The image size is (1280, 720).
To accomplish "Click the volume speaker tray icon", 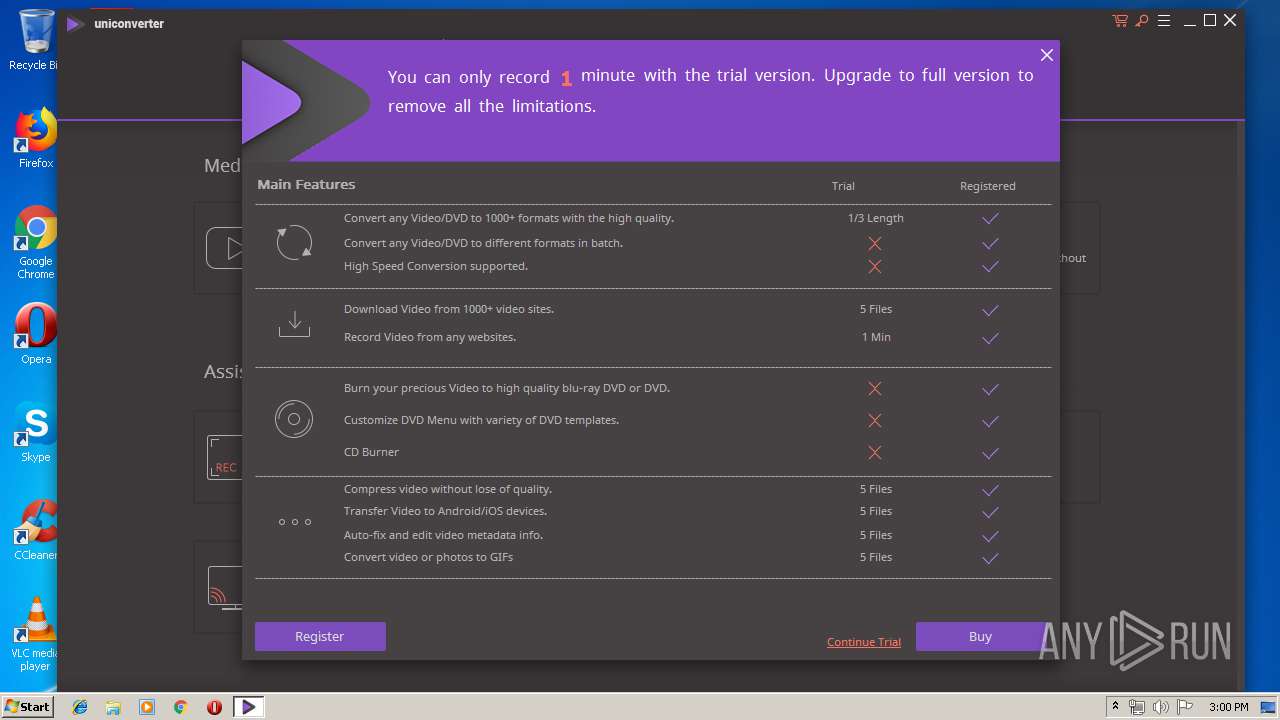I will [x=1160, y=707].
